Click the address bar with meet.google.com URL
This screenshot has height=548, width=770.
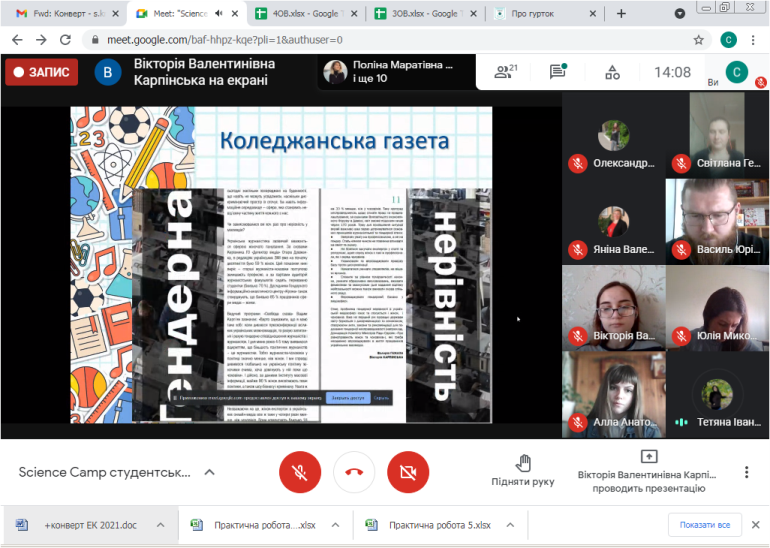tap(380, 40)
